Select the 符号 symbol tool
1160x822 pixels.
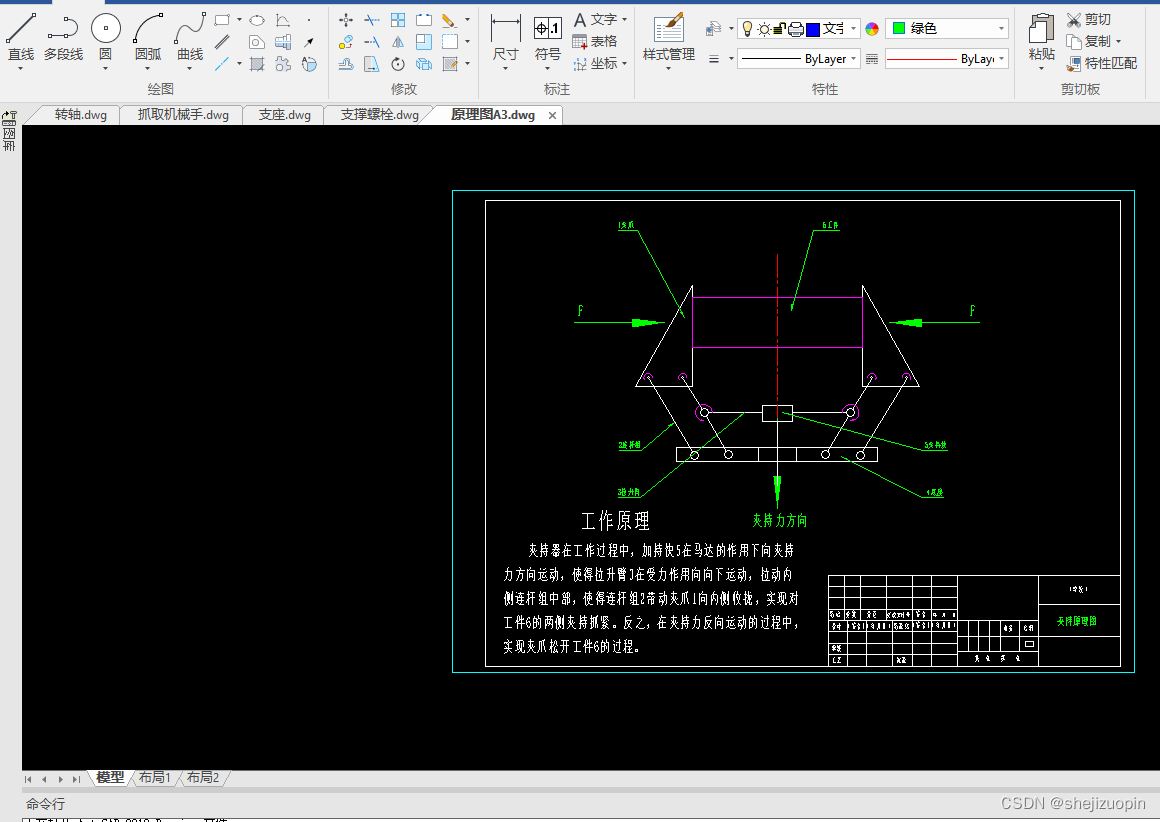pos(547,38)
